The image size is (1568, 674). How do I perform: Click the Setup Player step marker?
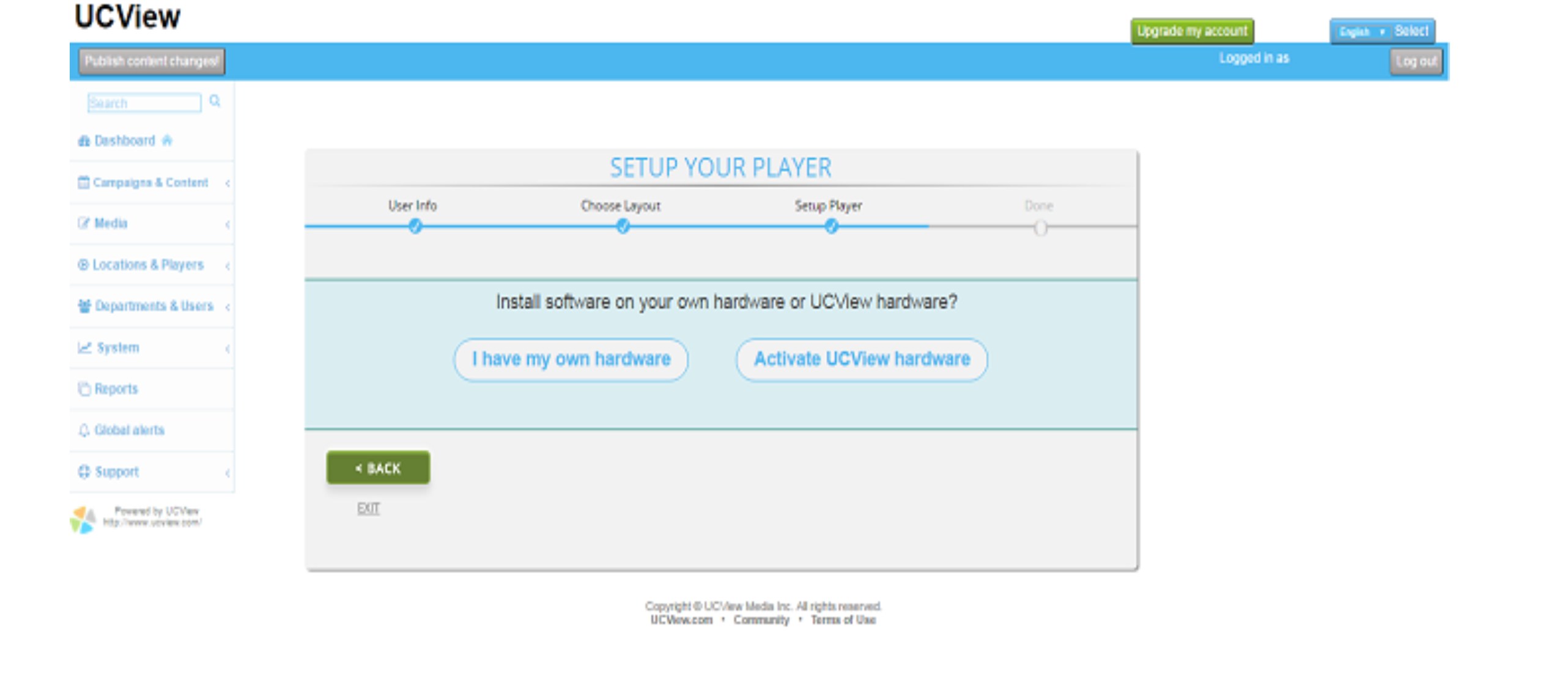831,227
